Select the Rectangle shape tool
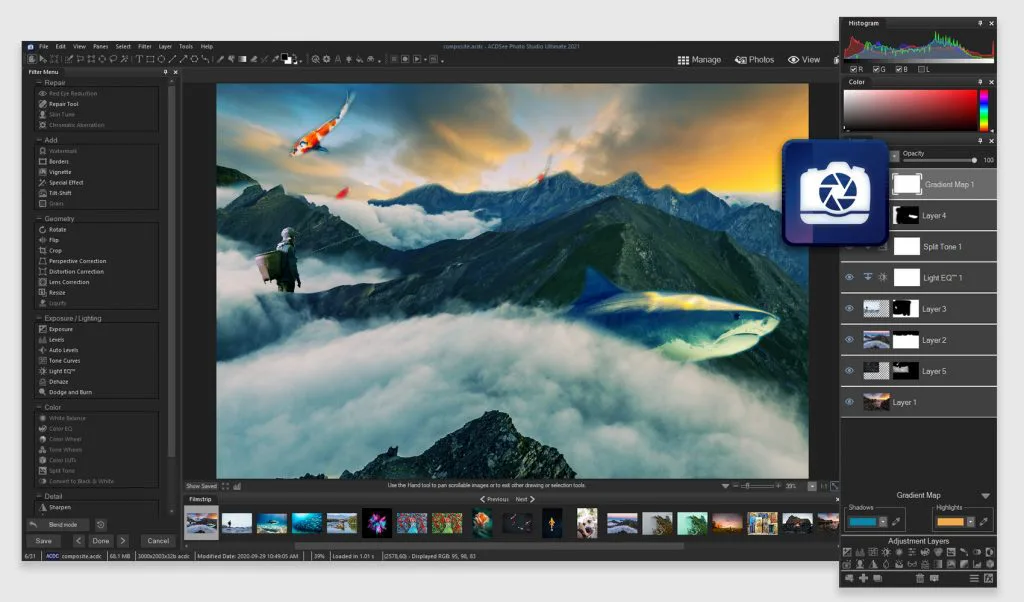1024x602 pixels. pos(150,59)
